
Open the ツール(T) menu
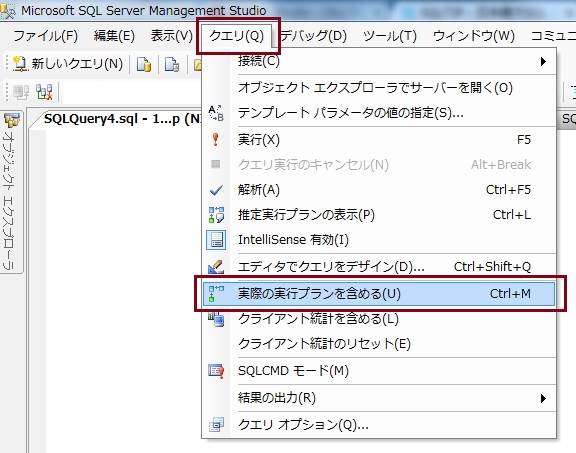390,36
